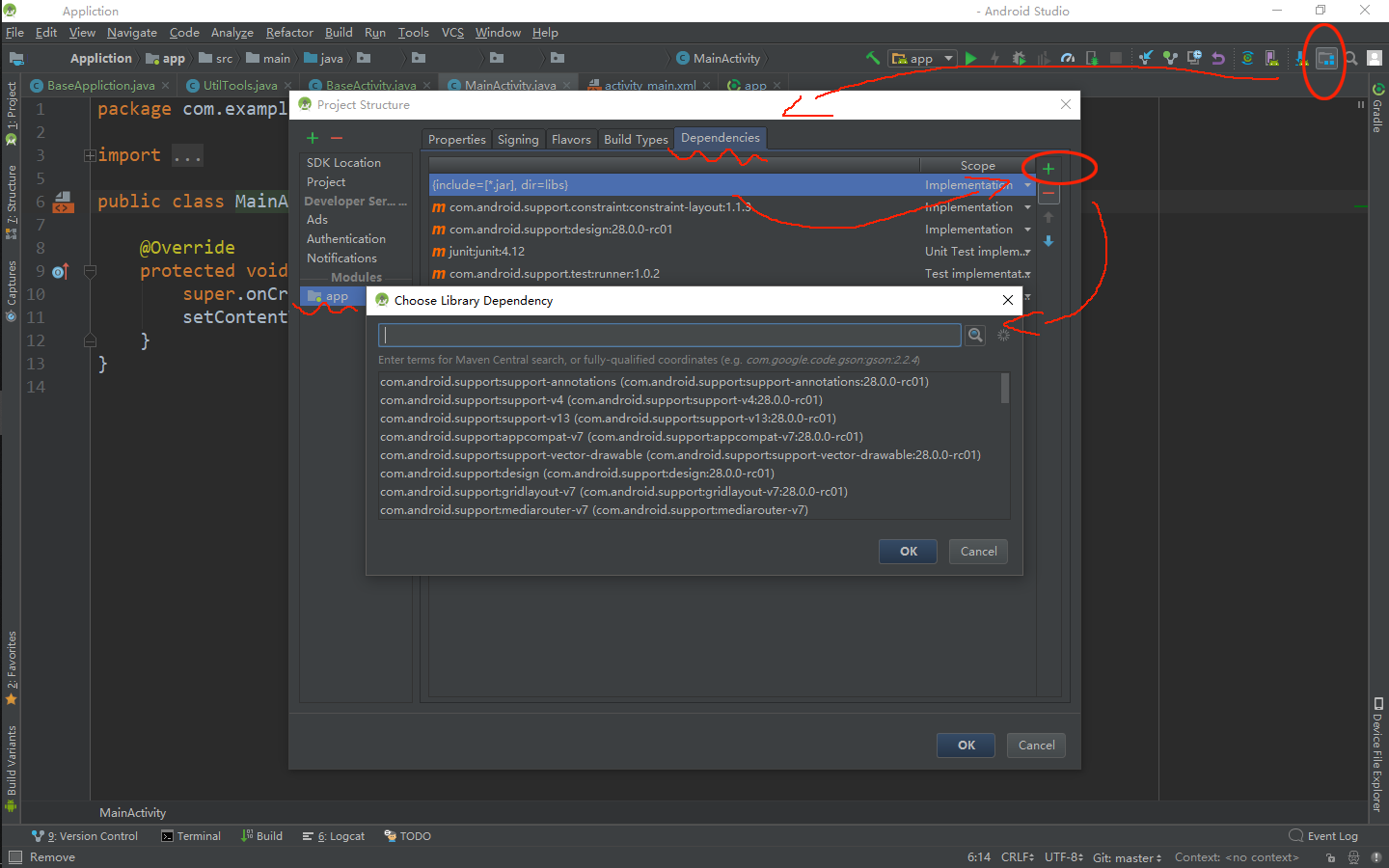Select the app module in Modules list
The width and height of the screenshot is (1389, 868).
coord(333,296)
